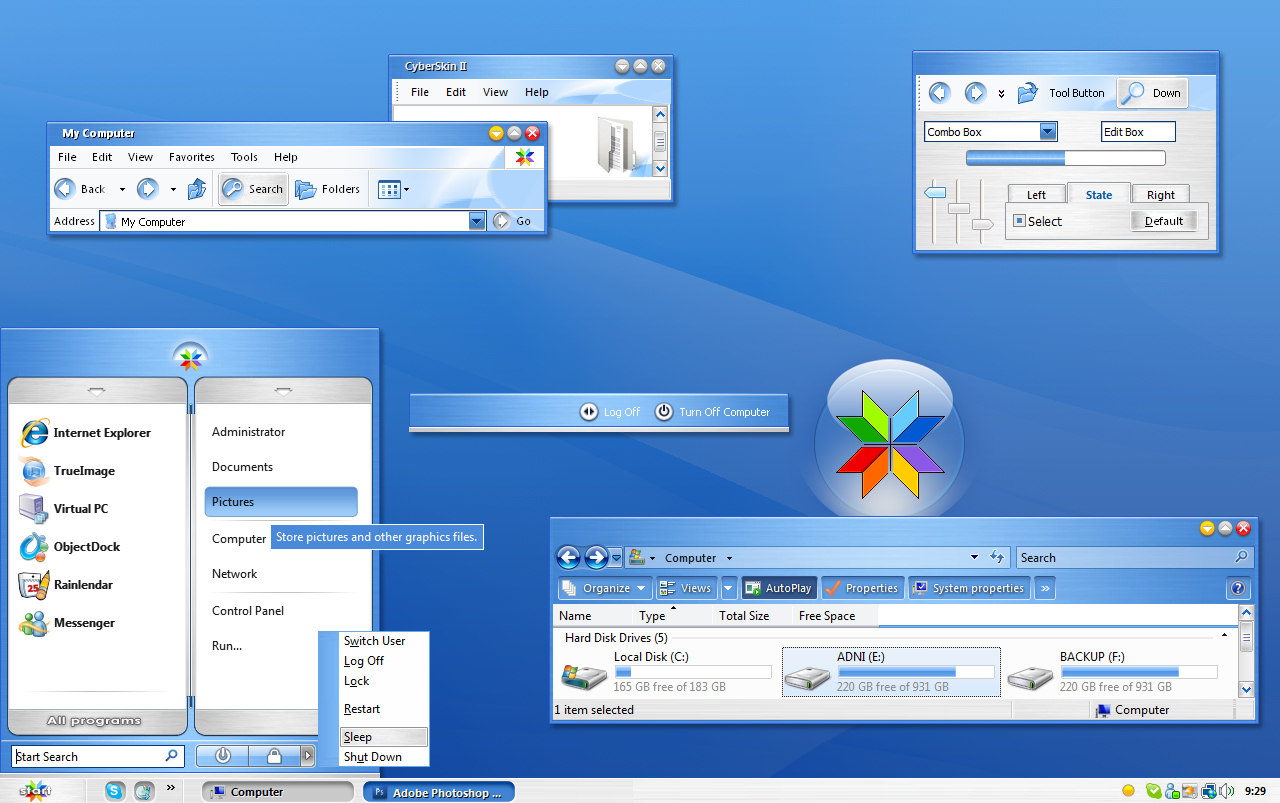Expand the My Computer address dropdown
The image size is (1280, 803).
click(477, 221)
